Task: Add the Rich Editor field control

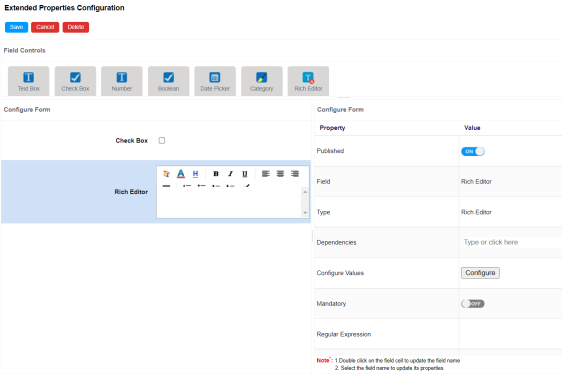Action: [308, 81]
